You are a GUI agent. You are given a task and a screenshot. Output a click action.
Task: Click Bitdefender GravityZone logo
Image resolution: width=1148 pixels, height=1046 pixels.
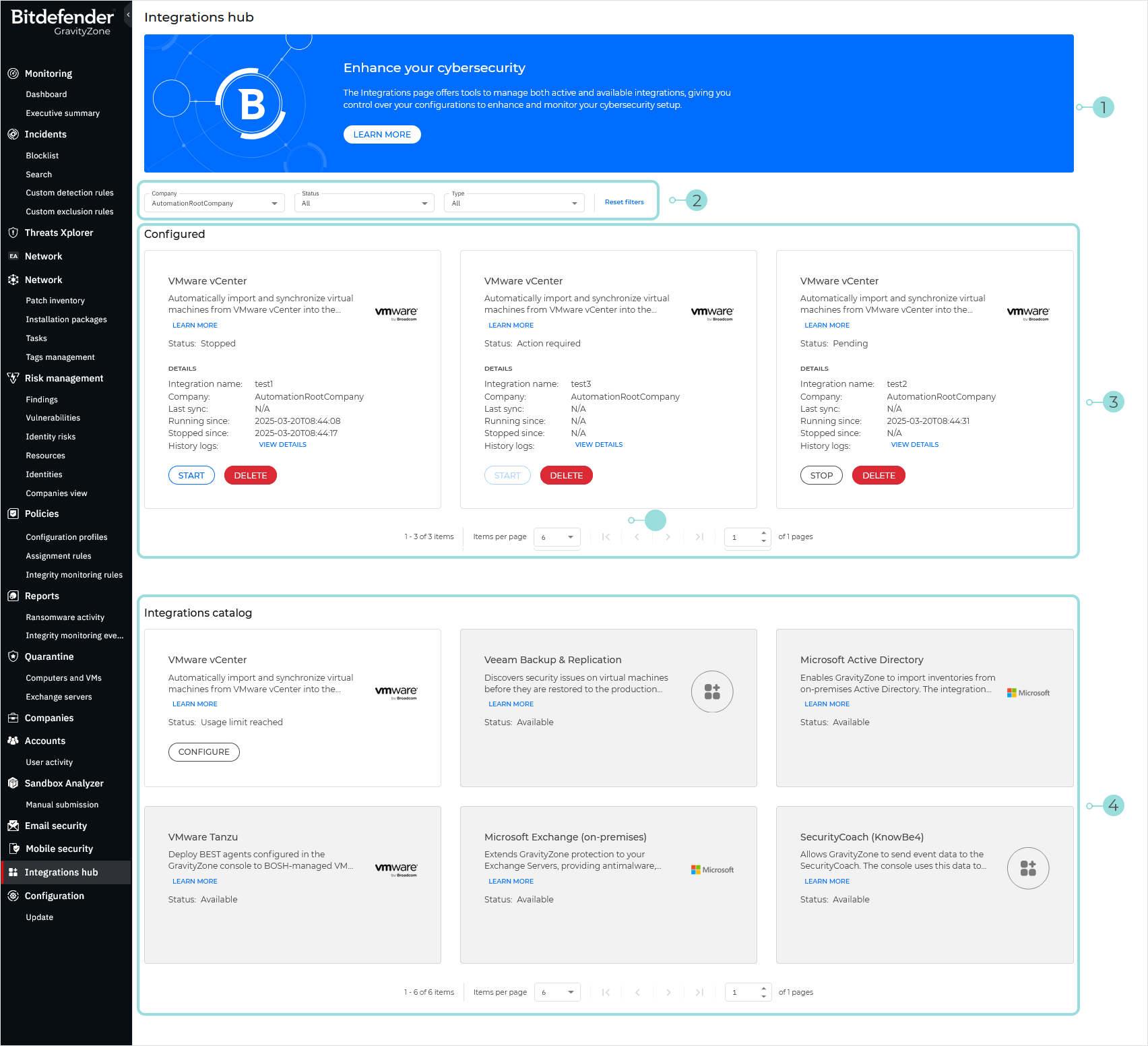[x=62, y=22]
